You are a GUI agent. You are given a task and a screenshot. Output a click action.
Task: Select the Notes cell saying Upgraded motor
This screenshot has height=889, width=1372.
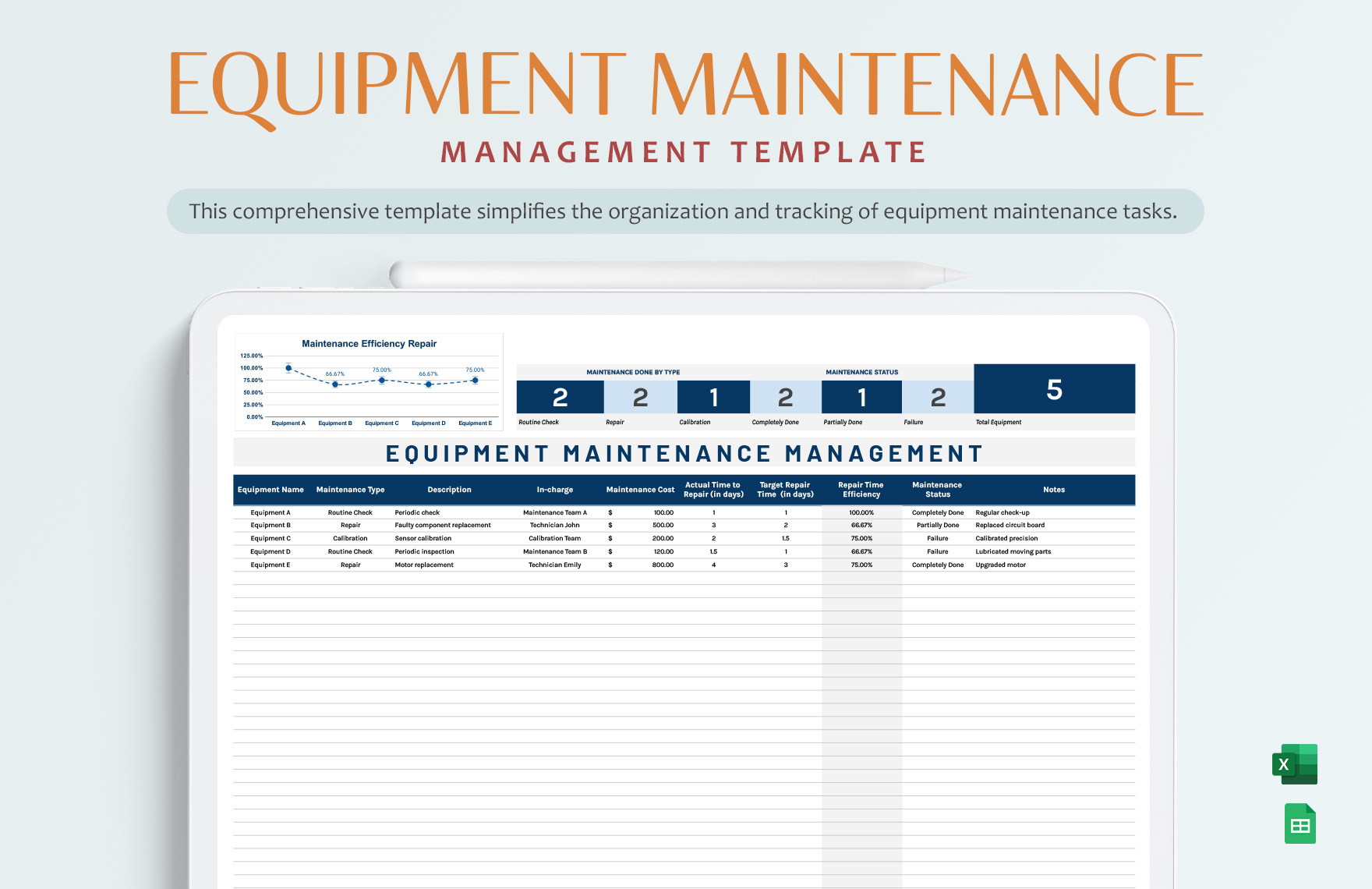(x=1002, y=565)
